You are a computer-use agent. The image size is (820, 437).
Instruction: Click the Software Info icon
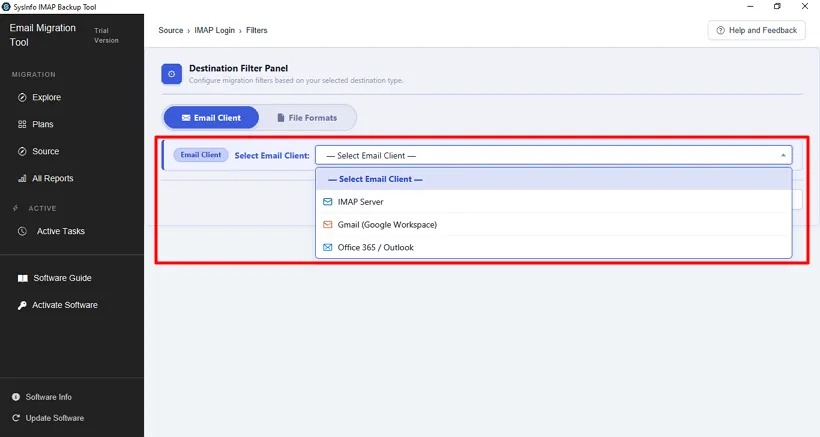16,397
